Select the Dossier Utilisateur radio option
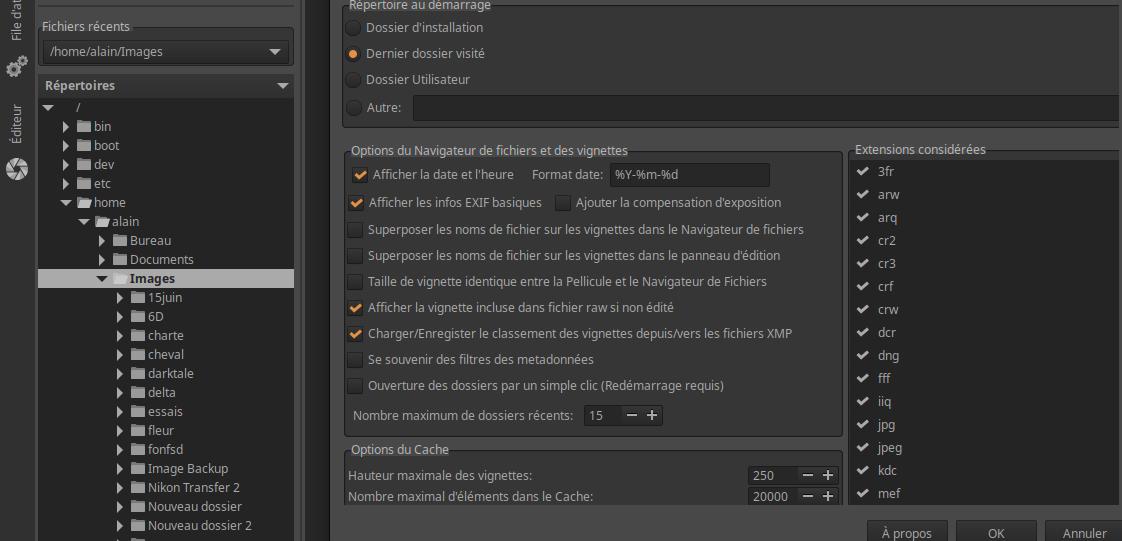Viewport: 1122px width, 541px height. (353, 79)
